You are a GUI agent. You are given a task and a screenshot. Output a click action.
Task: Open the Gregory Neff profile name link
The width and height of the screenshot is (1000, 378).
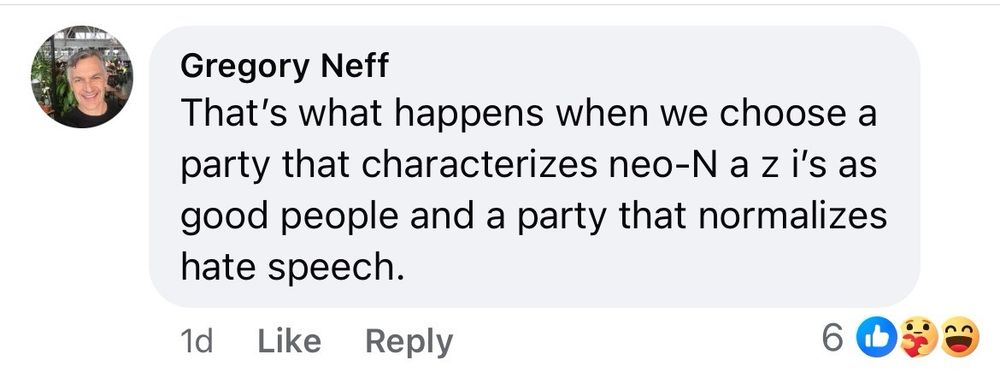(x=284, y=65)
